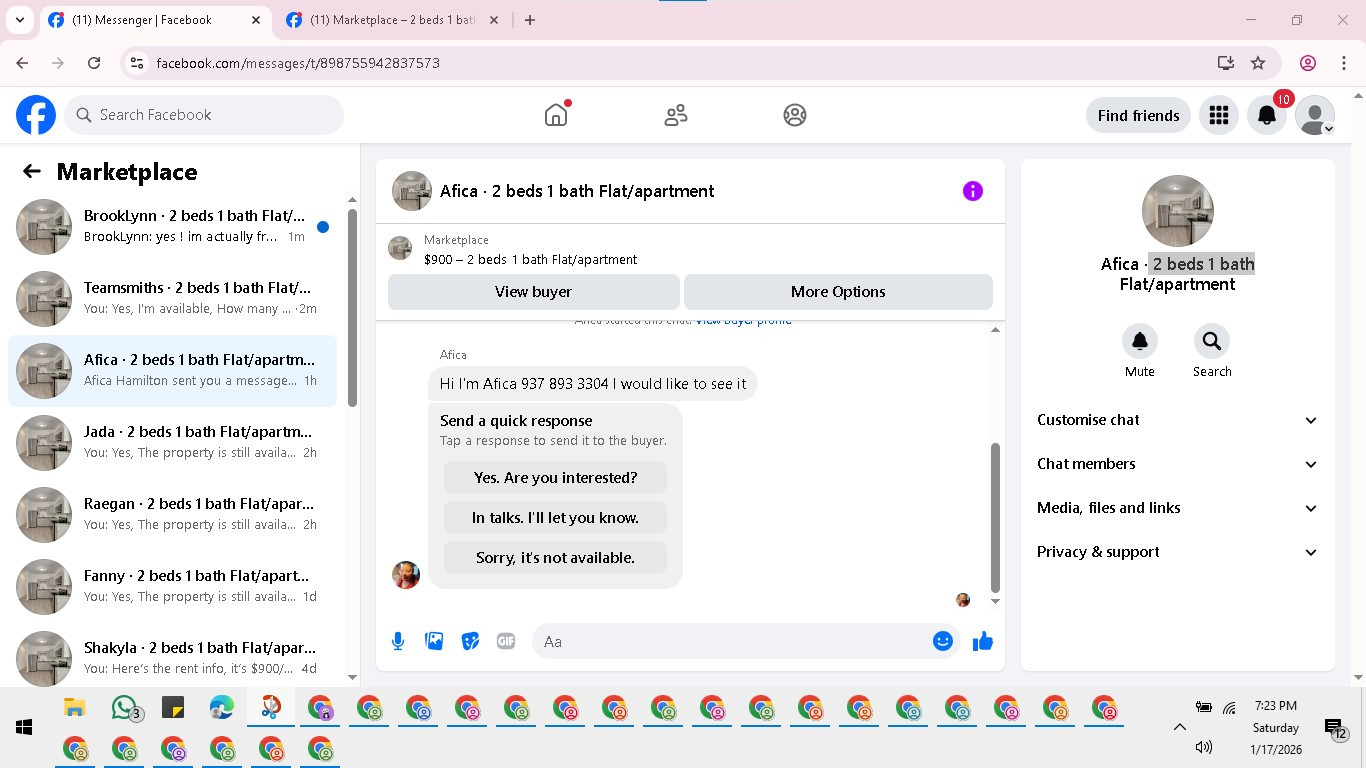The height and width of the screenshot is (768, 1366).
Task: Click the browser address bar URL
Action: click(298, 63)
